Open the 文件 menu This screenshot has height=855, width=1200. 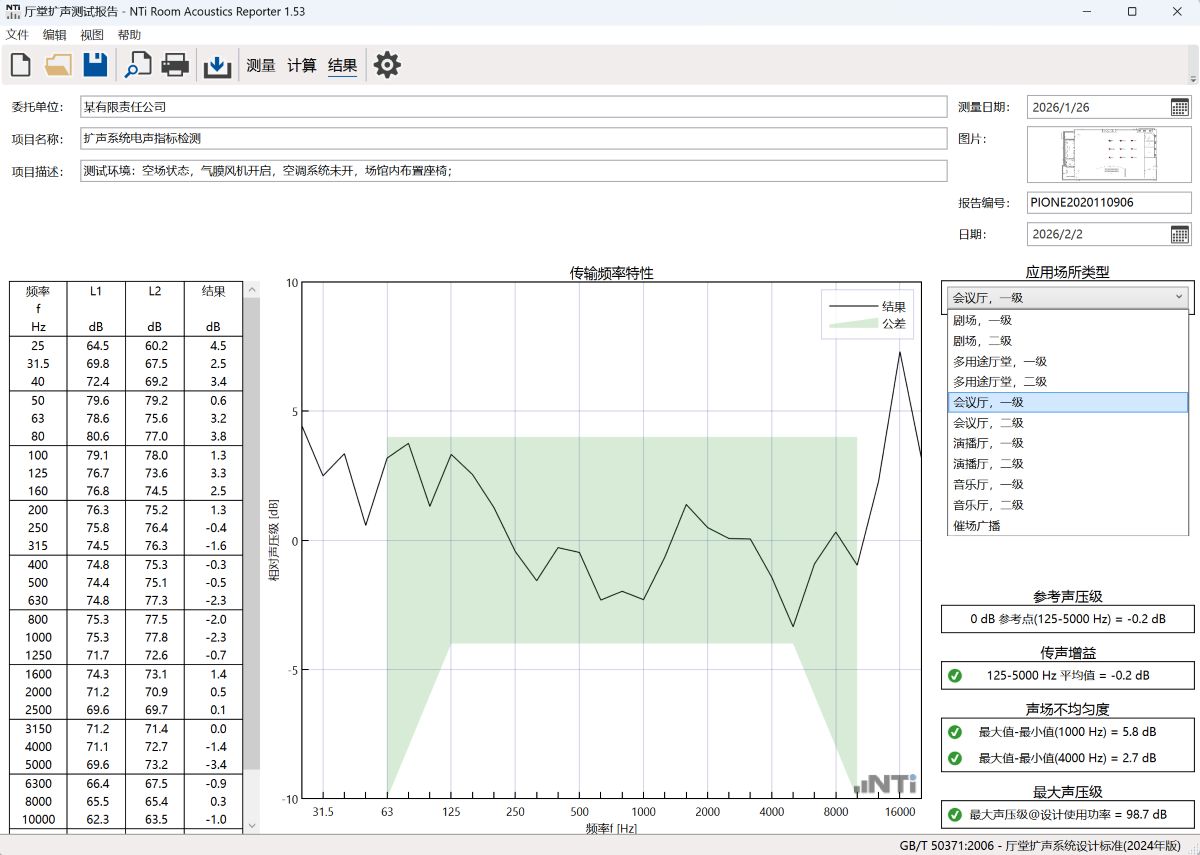(x=17, y=35)
